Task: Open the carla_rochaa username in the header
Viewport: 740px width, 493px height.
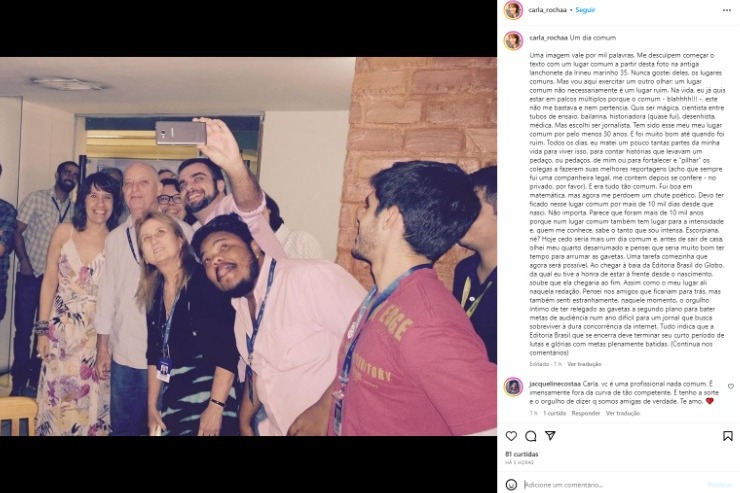Action: pyautogui.click(x=547, y=10)
